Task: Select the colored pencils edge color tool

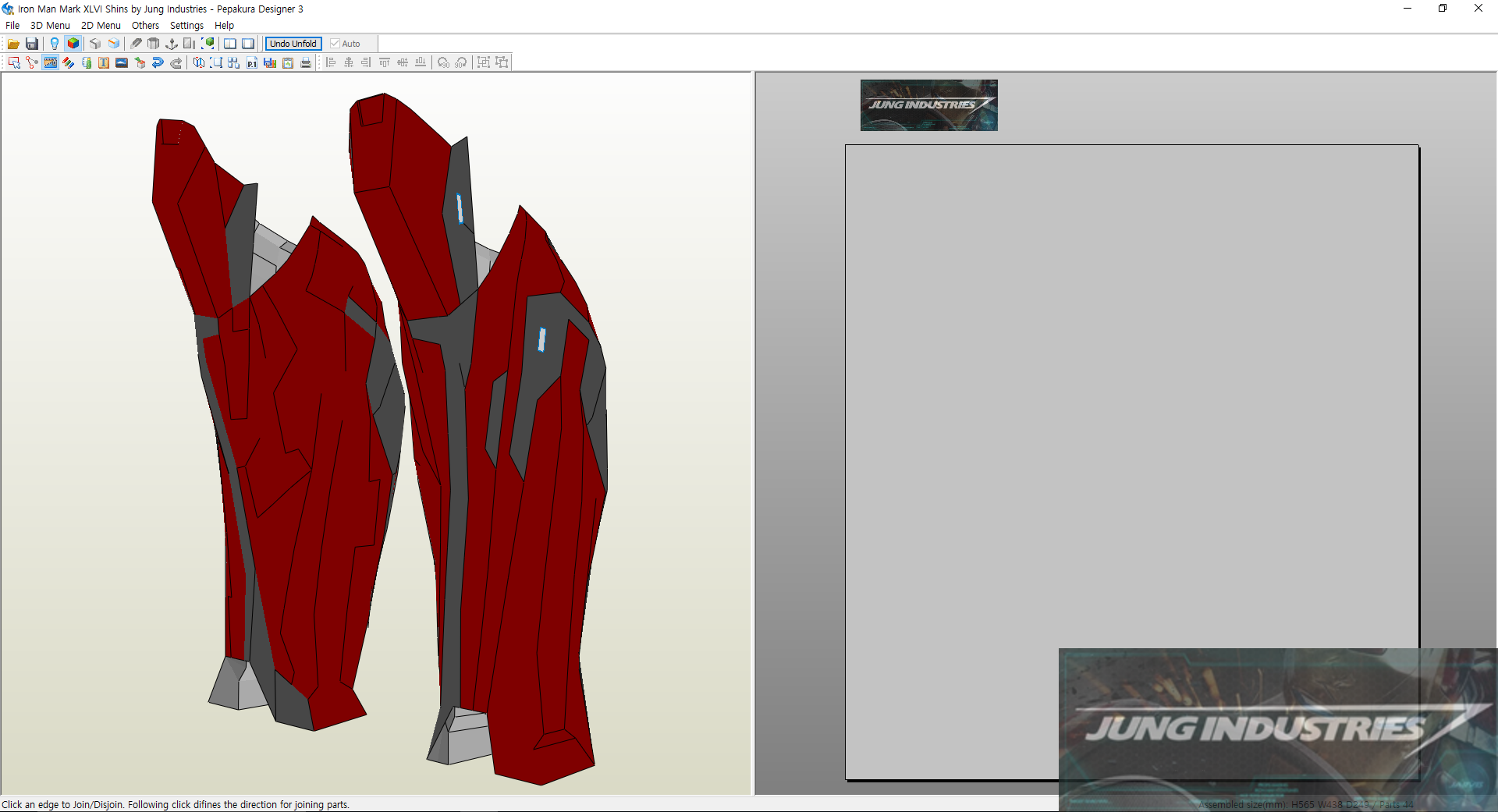Action: click(x=69, y=62)
